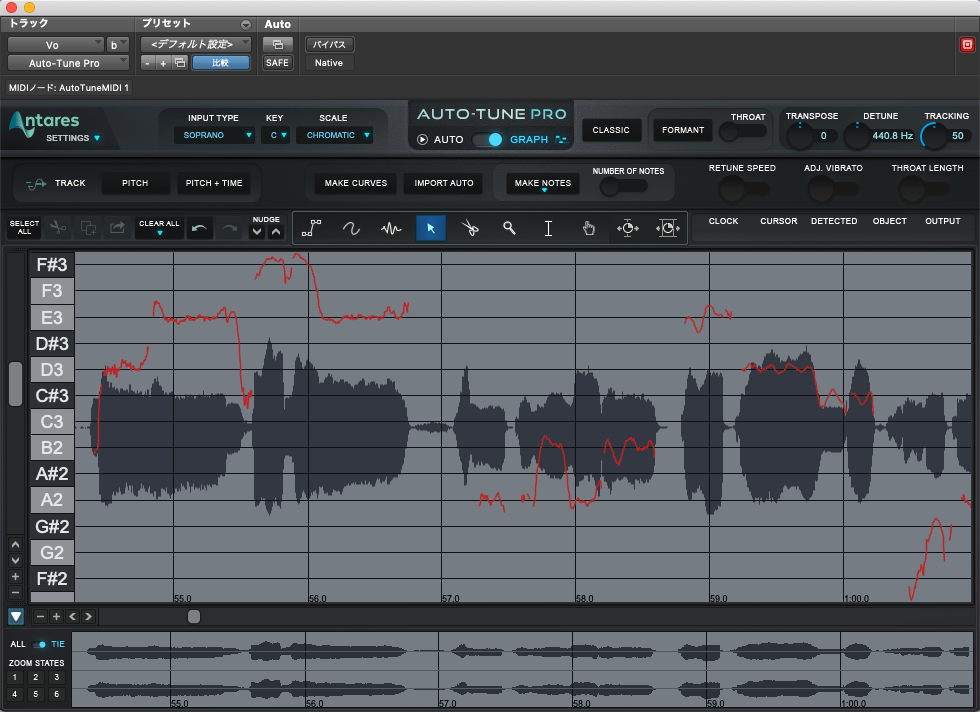Viewport: 980px width, 712px height.
Task: Toggle the ALL/TIE switch
Action: (x=40, y=644)
